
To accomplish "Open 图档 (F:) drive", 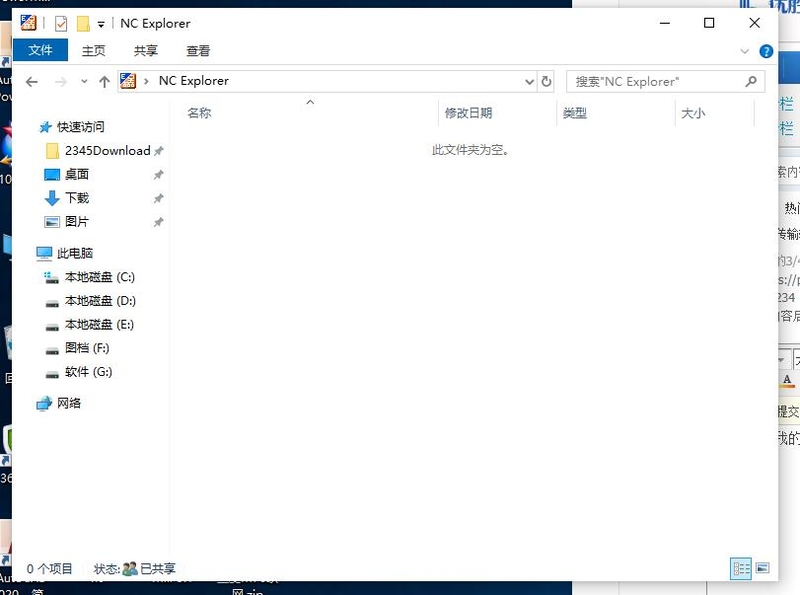I will (87, 348).
